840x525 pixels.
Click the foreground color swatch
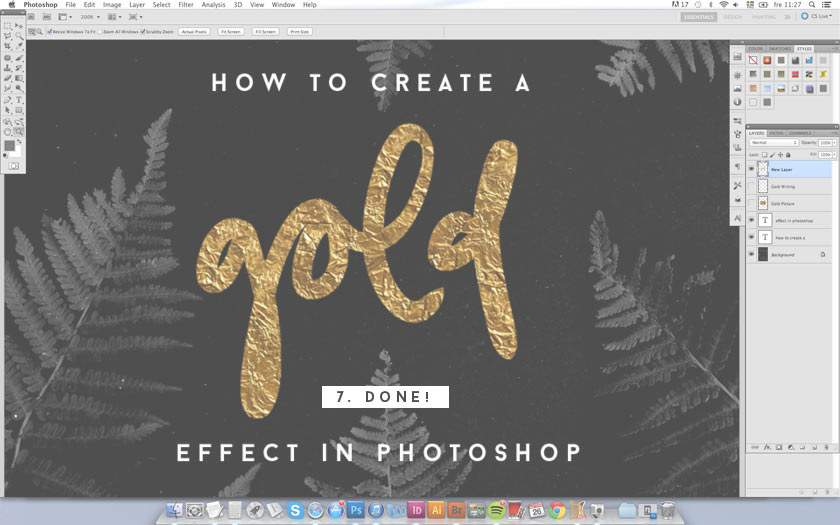pos(10,146)
